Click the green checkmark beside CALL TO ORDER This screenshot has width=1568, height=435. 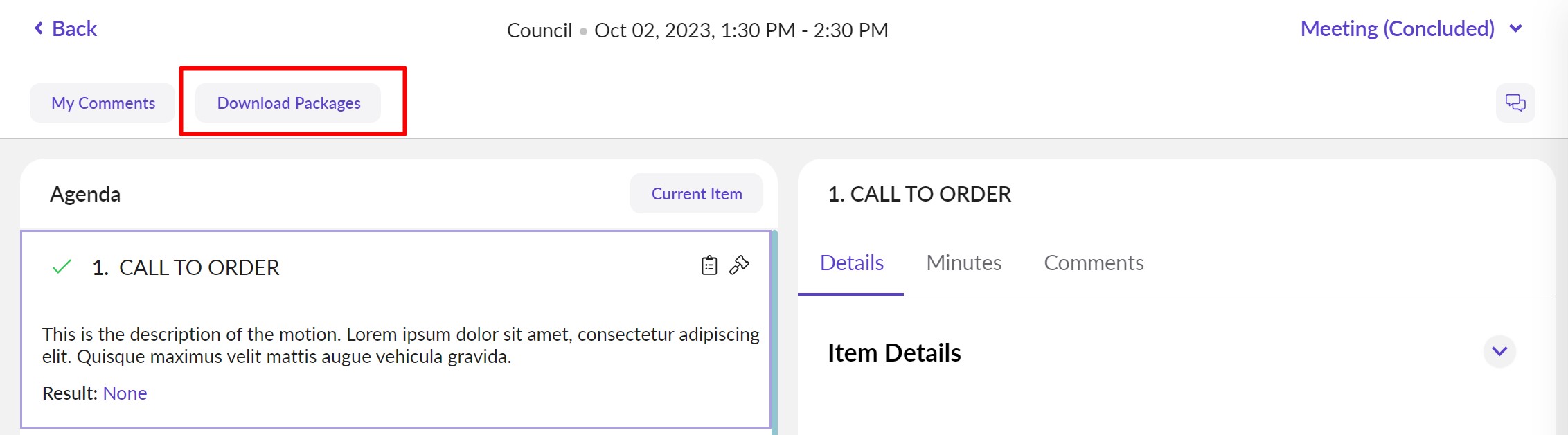[x=62, y=267]
